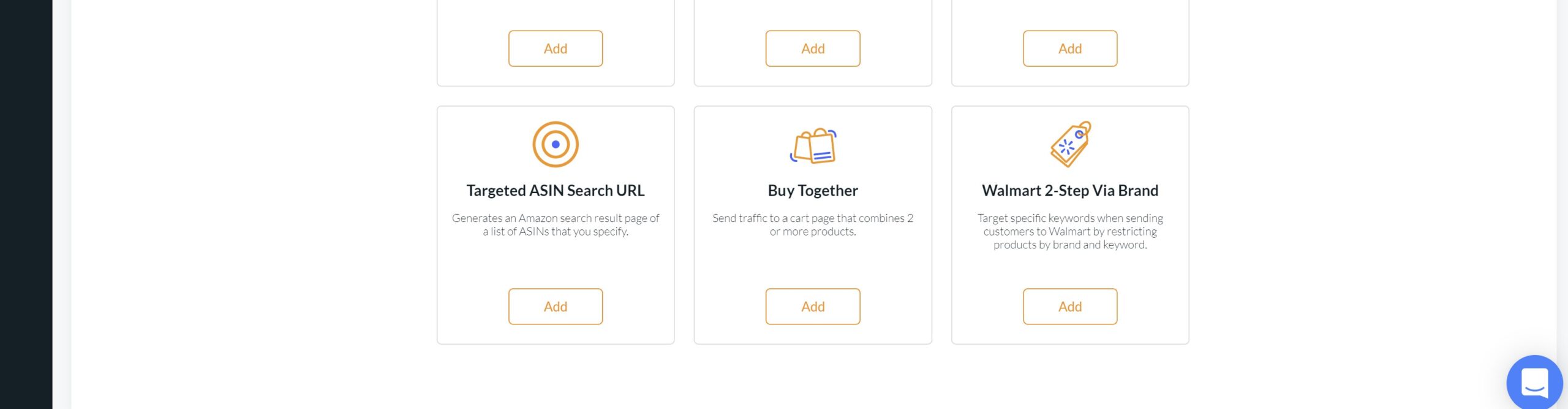Click the Amazon search result page description
This screenshot has height=409, width=1568.
pos(555,225)
